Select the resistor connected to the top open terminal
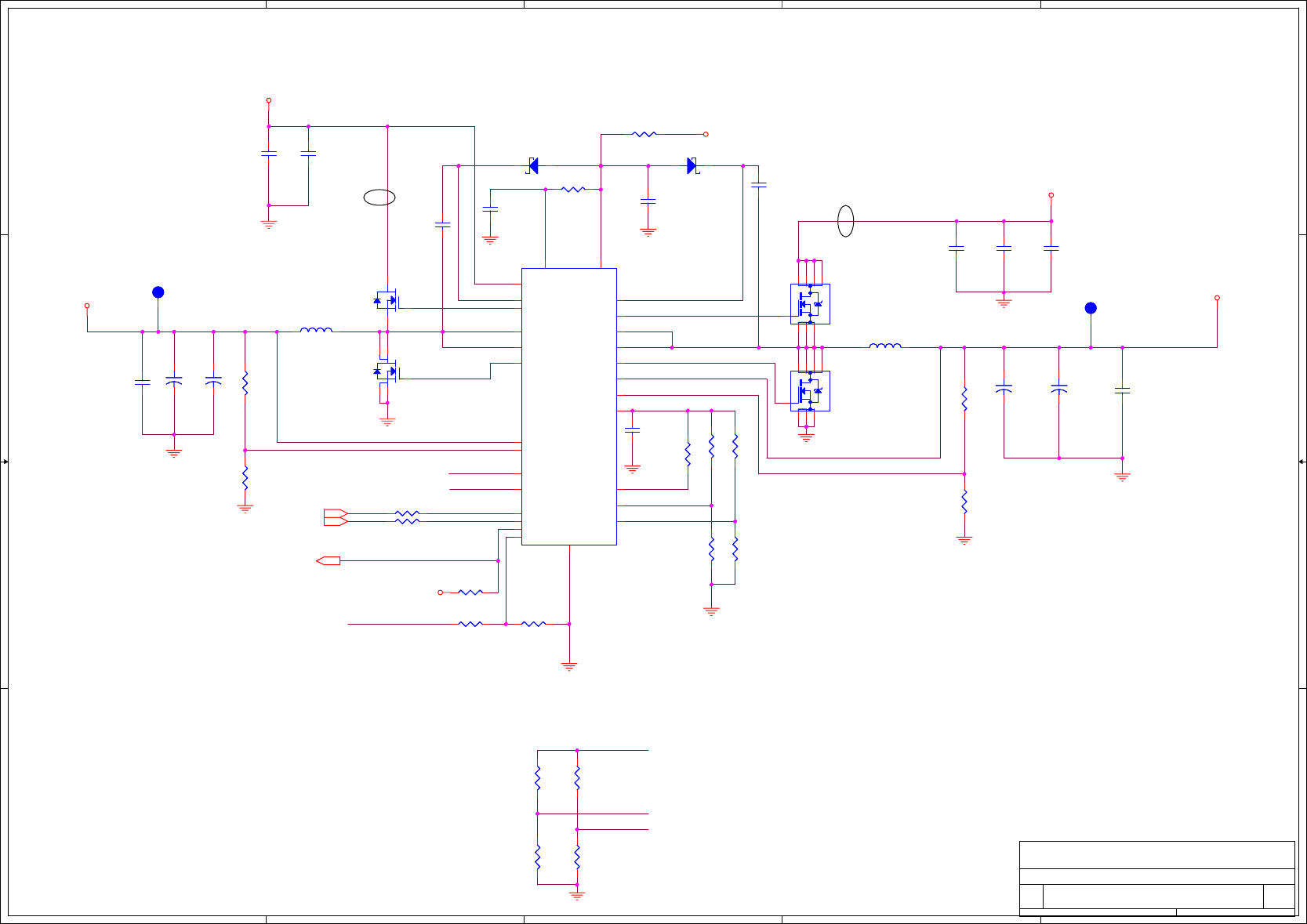1307x924 pixels. click(644, 134)
